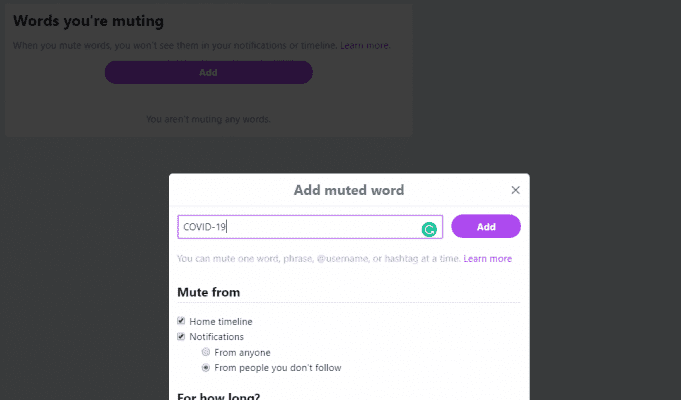681x400 pixels.
Task: Click the Notifications label text
Action: coord(216,337)
